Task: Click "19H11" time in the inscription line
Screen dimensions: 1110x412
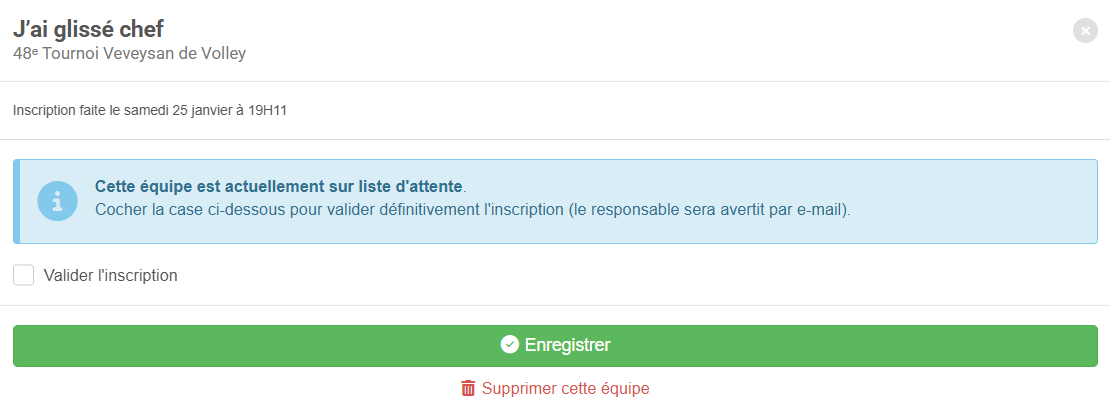Action: [x=268, y=110]
